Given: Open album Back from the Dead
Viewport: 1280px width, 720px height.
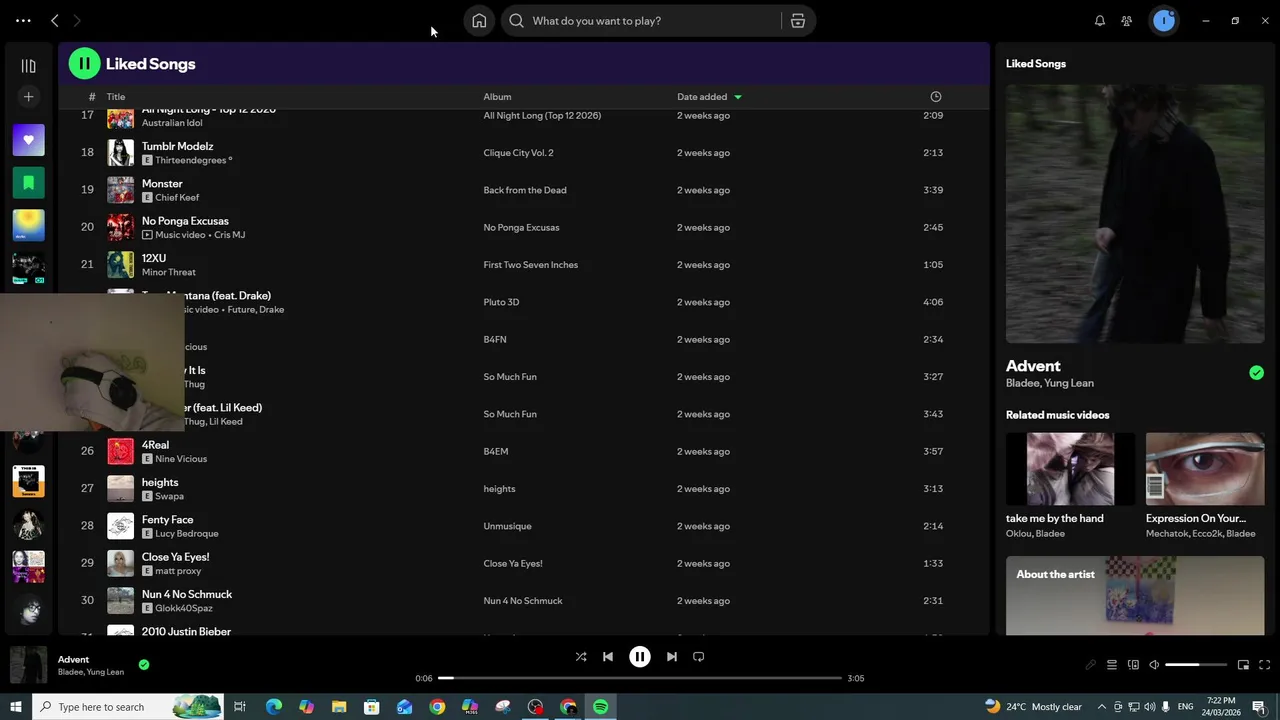Looking at the screenshot, I should (x=524, y=190).
